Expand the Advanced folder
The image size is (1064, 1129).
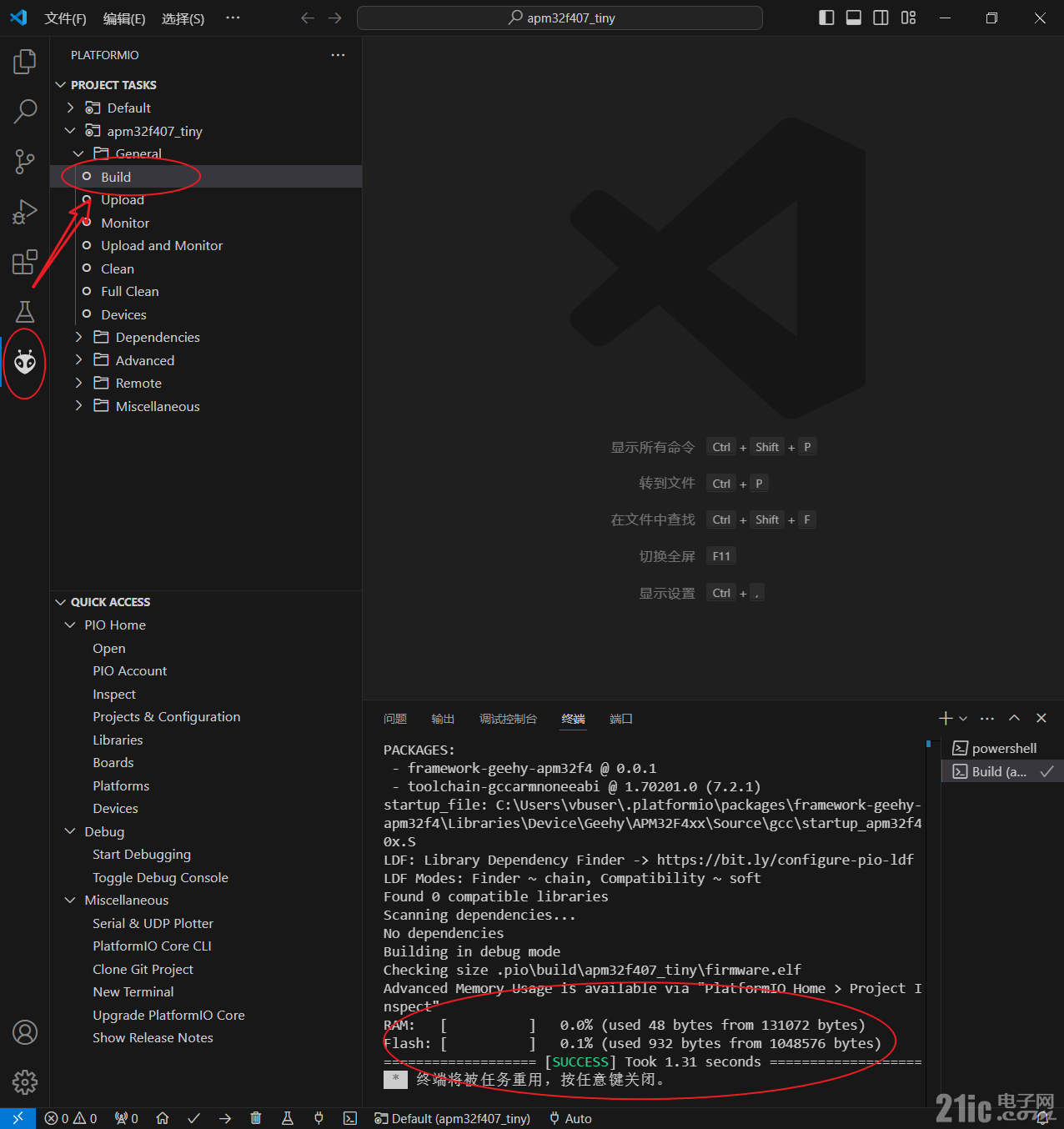pyautogui.click(x=78, y=360)
